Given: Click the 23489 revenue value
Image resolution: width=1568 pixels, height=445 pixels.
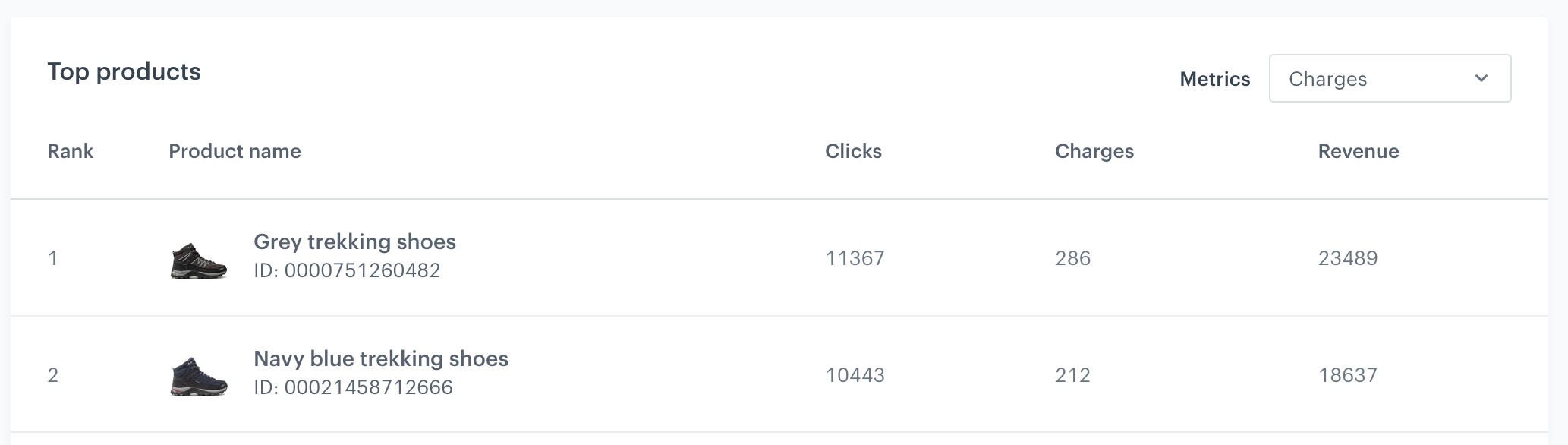Looking at the screenshot, I should 1347,258.
